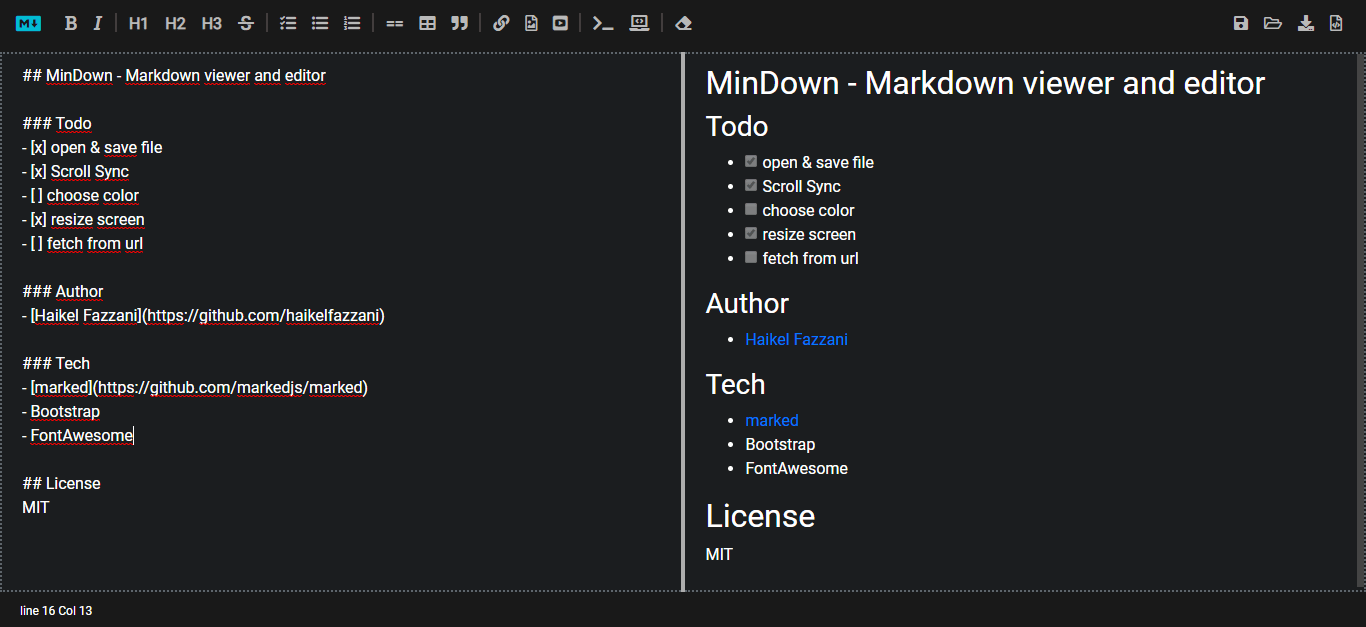Toggle bold formatting
1366x627 pixels.
click(x=70, y=23)
